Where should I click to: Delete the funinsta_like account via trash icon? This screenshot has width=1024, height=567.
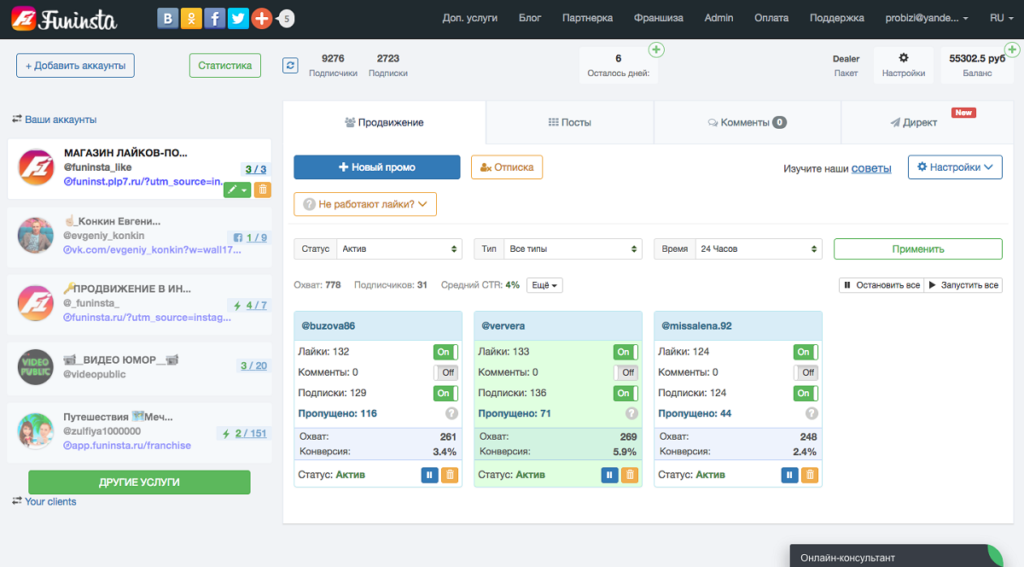point(262,189)
